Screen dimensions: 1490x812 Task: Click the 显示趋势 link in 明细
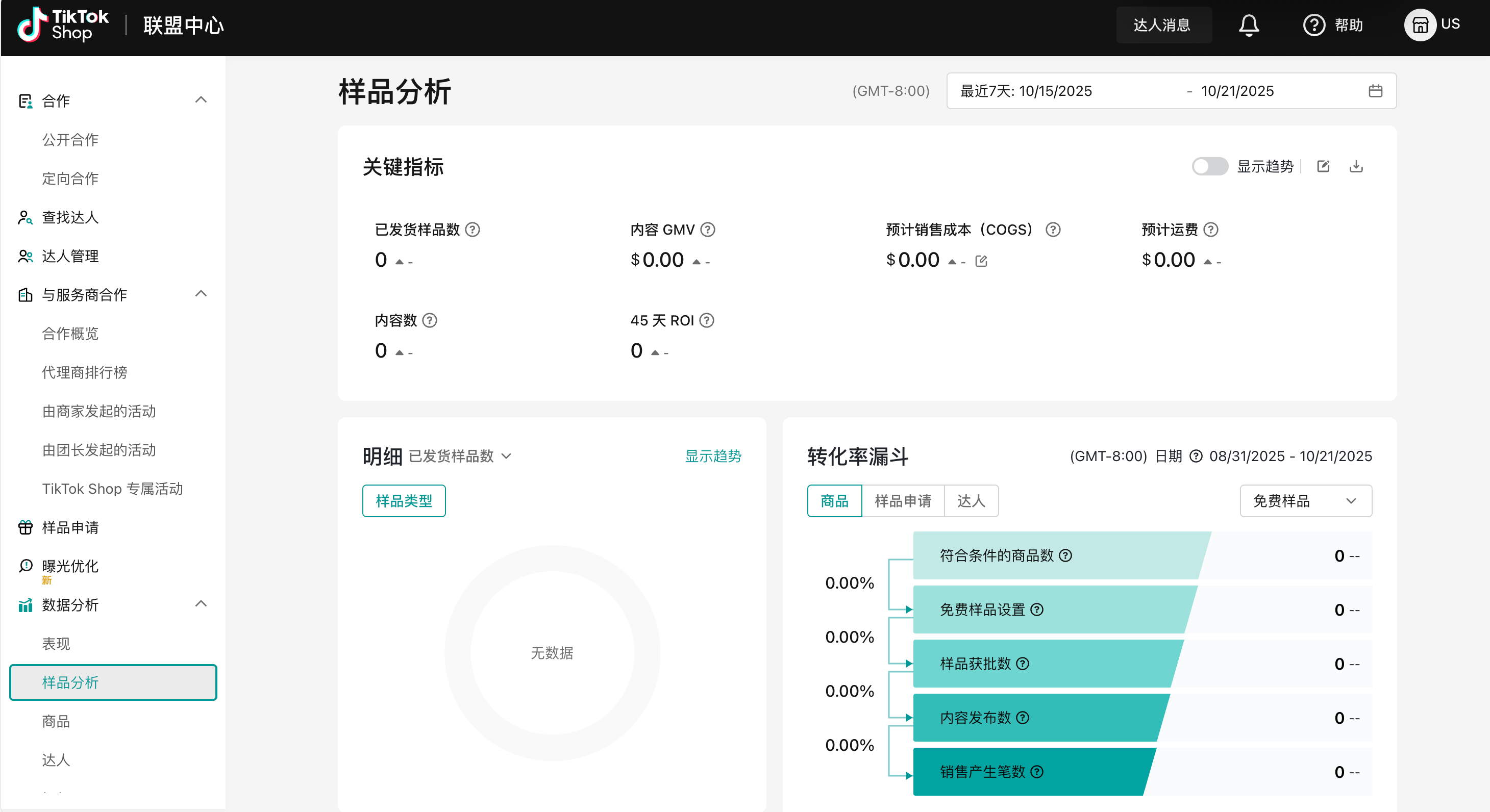[x=713, y=456]
